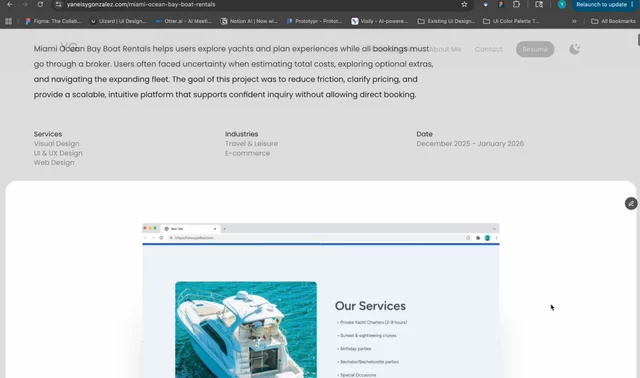Expand the UI Color Palette bookmark folder
Image resolution: width=640 pixels, height=378 pixels.
(x=511, y=21)
